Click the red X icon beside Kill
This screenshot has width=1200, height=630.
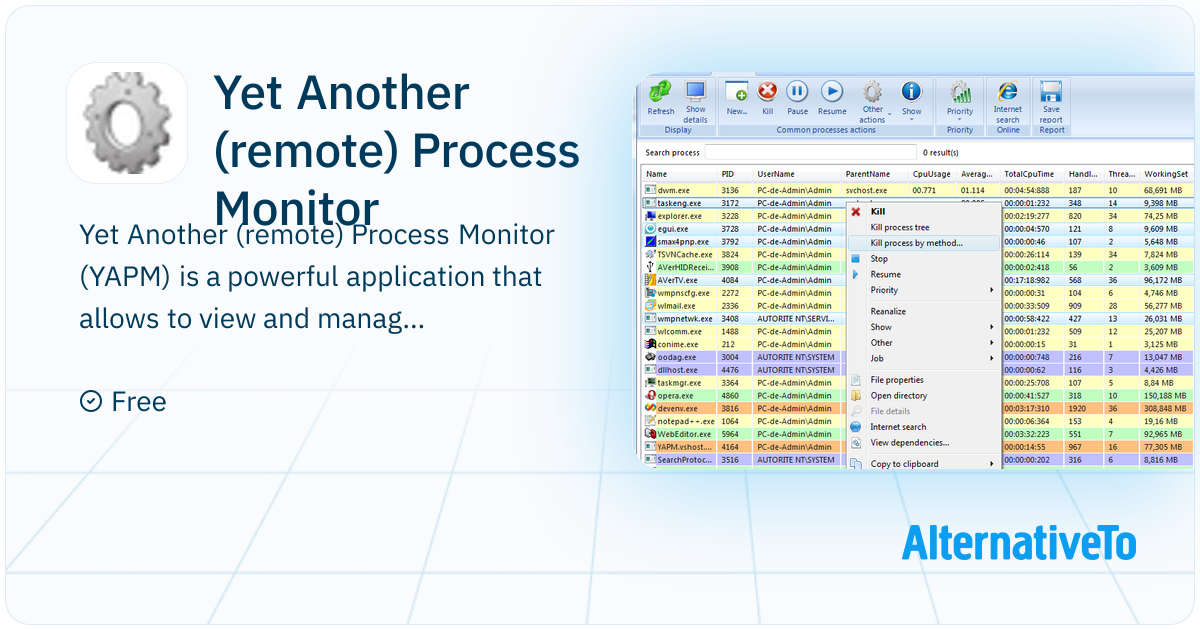pyautogui.click(x=856, y=212)
